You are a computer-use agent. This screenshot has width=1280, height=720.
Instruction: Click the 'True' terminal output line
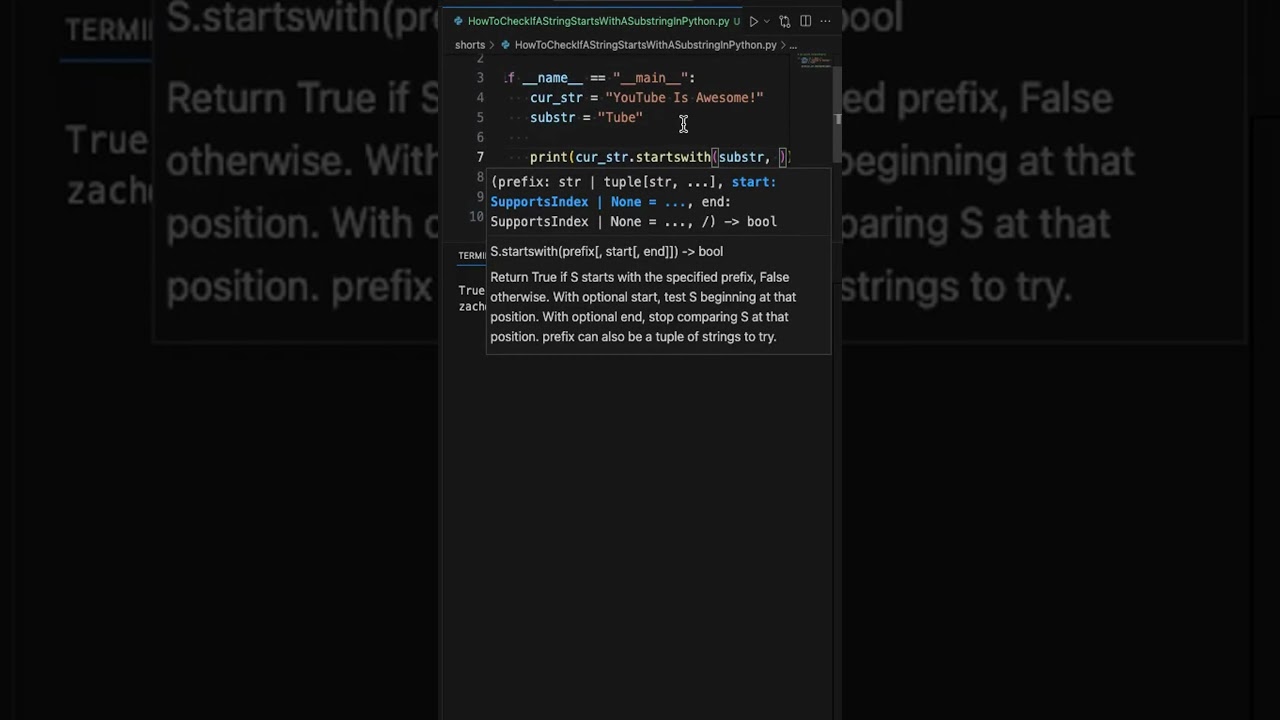click(x=472, y=290)
